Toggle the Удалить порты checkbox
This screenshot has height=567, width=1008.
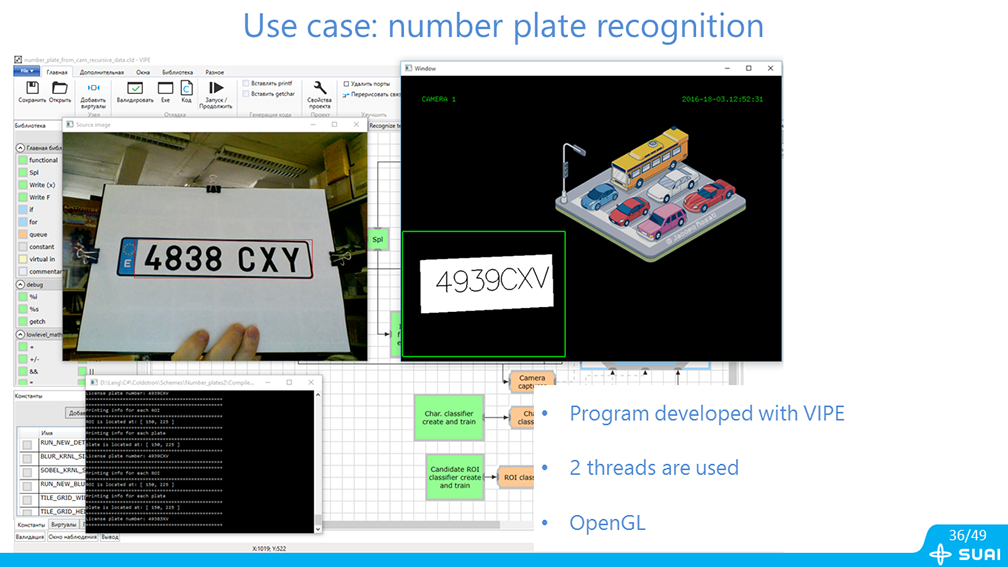pyautogui.click(x=347, y=84)
